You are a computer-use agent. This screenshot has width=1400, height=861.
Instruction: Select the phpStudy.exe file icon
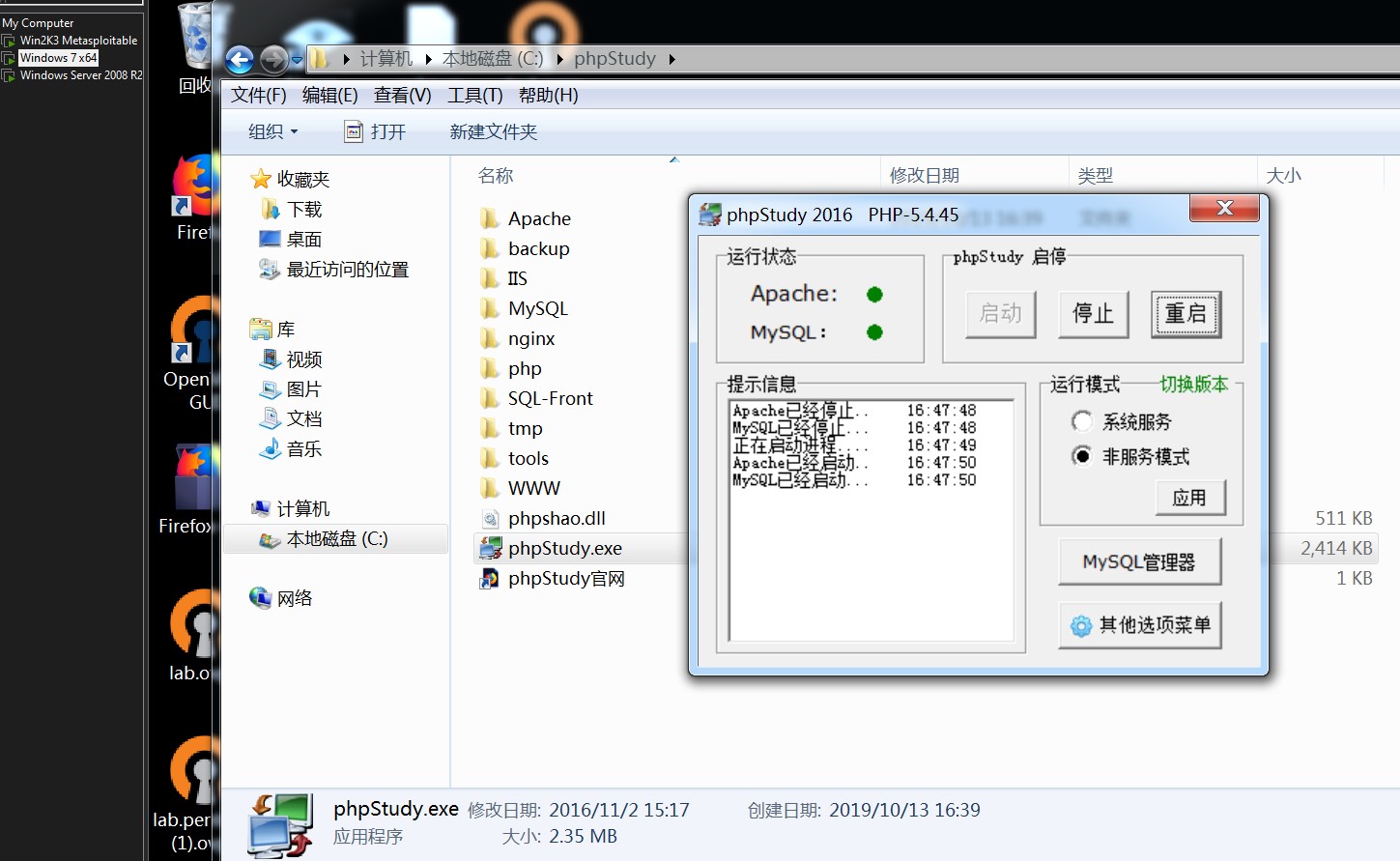[x=490, y=548]
